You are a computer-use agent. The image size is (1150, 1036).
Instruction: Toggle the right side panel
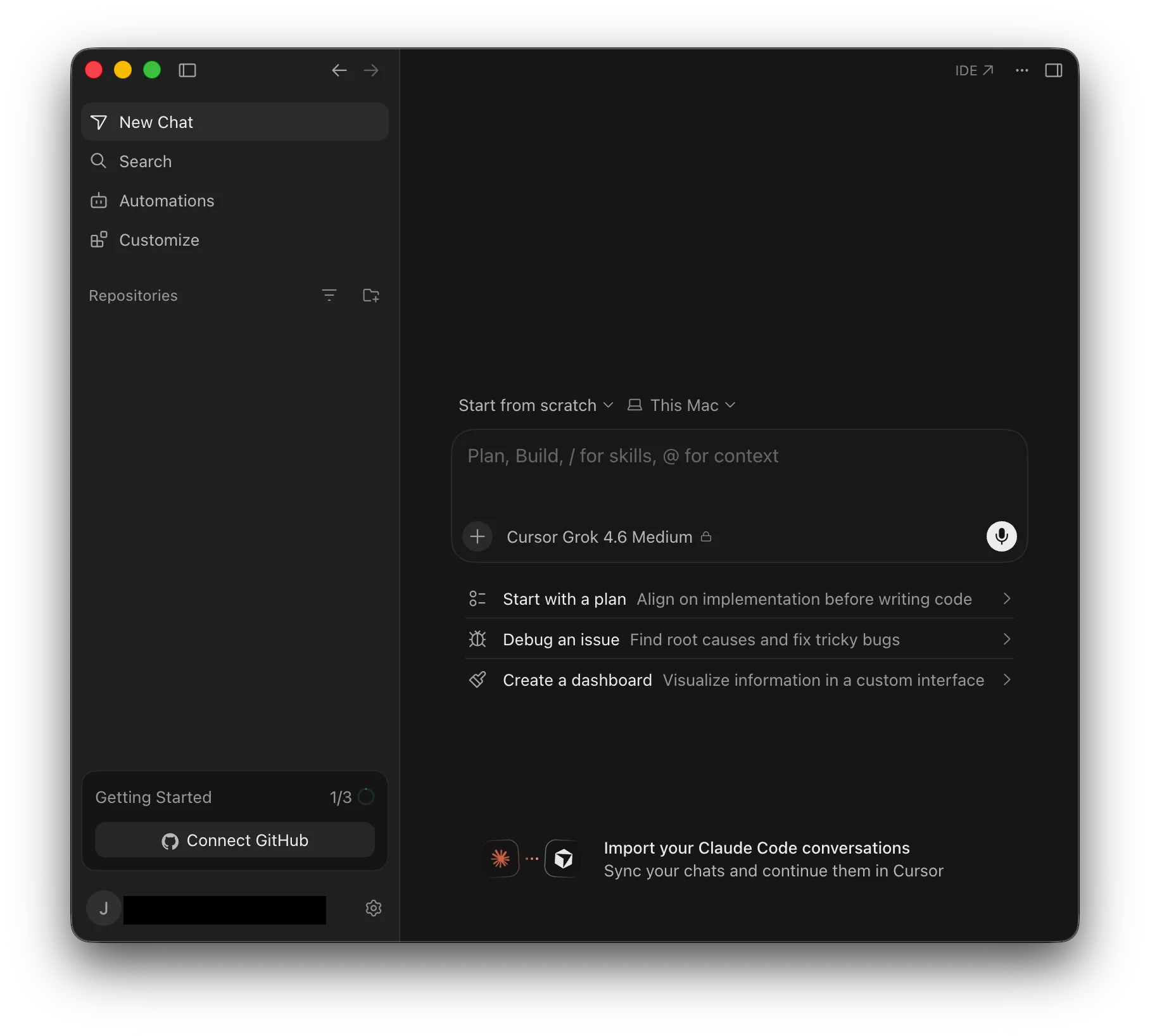pos(1054,70)
